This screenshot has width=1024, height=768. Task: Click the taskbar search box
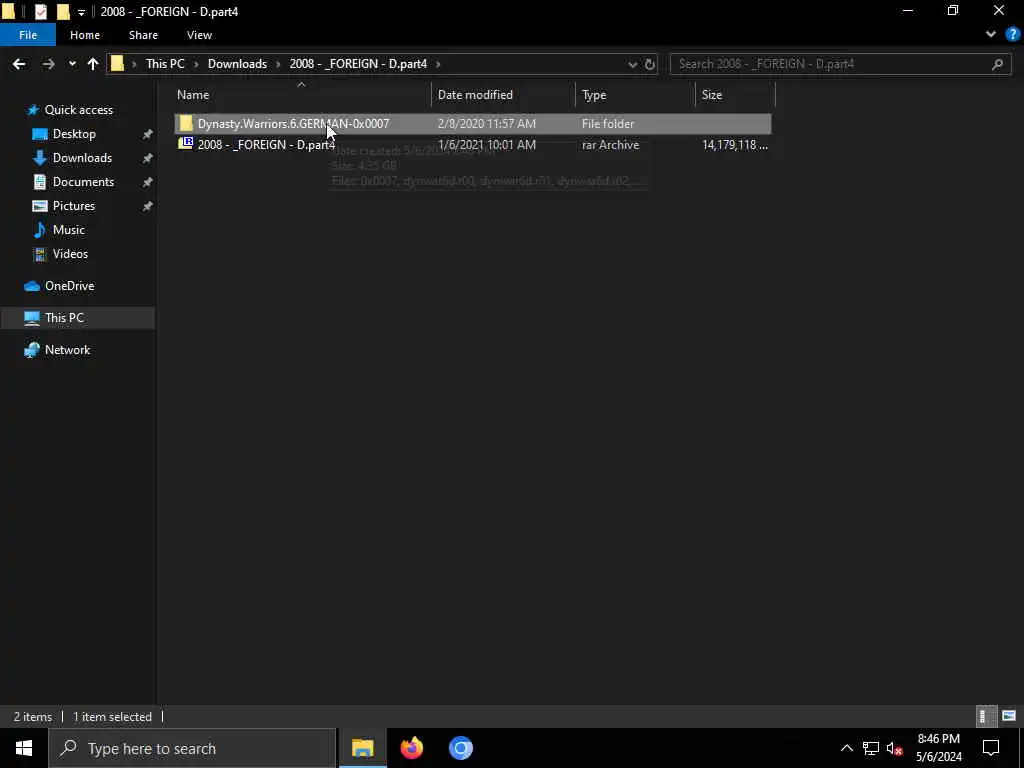click(x=192, y=748)
